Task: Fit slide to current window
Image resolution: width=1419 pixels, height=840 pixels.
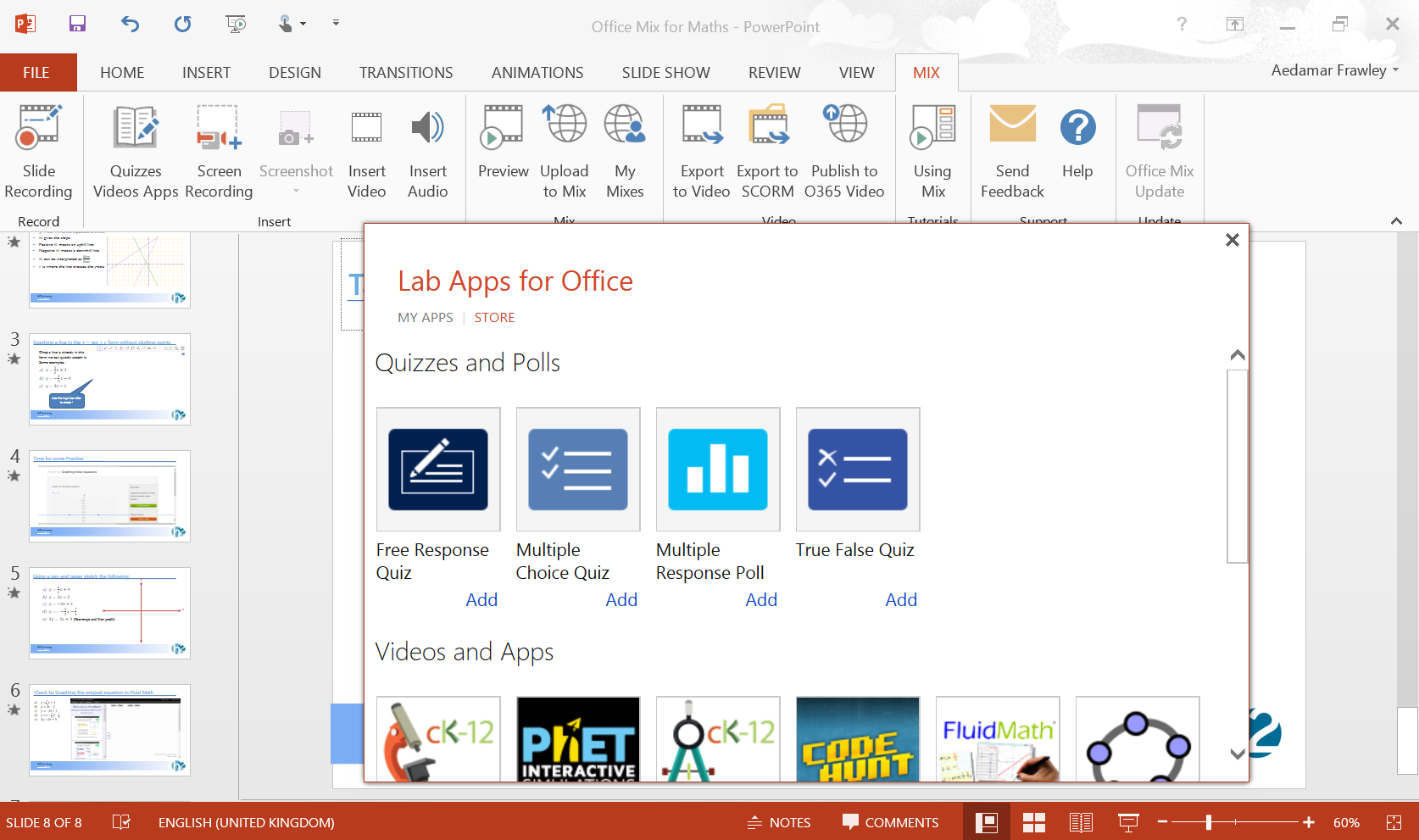Action: coord(1394,822)
